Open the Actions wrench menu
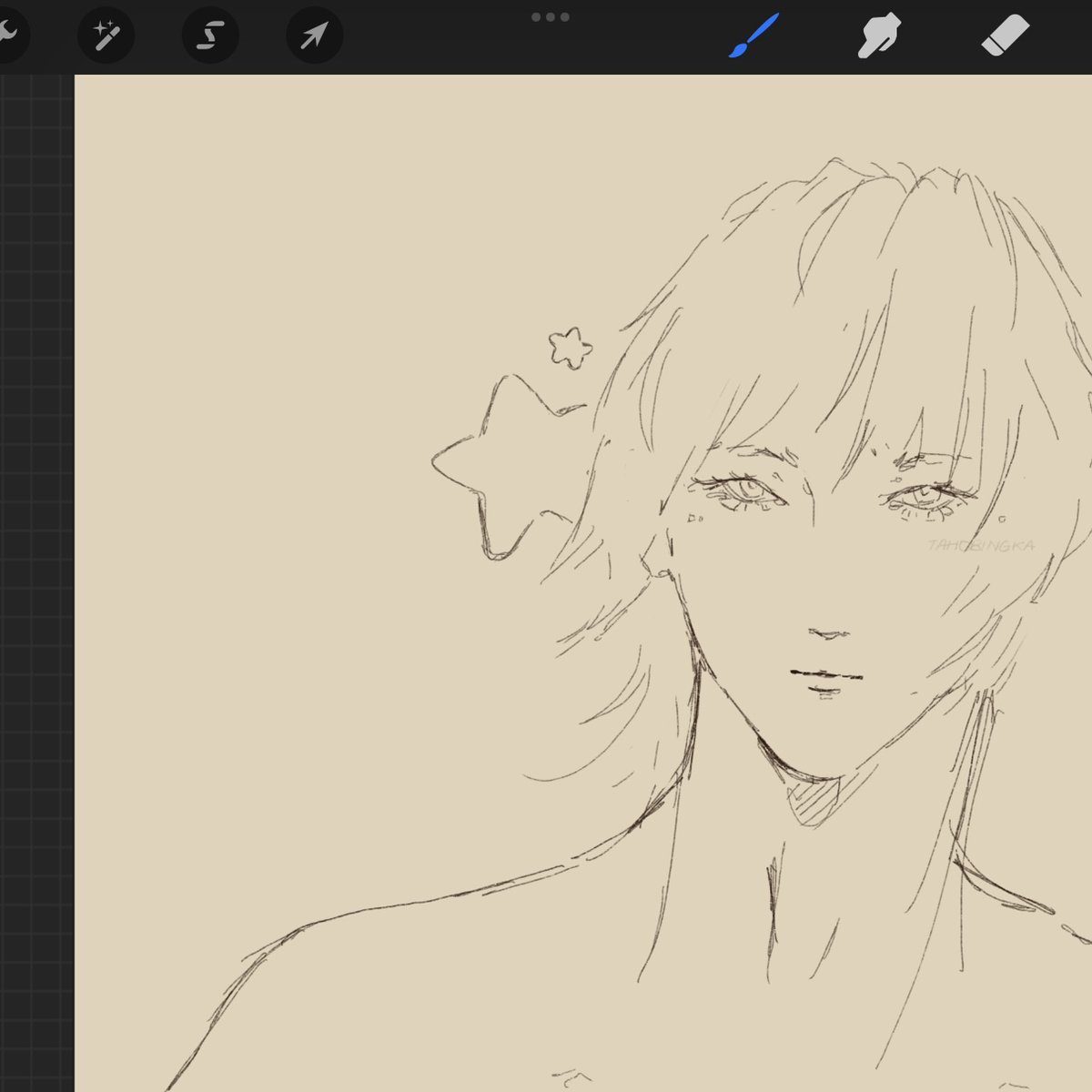This screenshot has height=1092, width=1092. coord(7,35)
